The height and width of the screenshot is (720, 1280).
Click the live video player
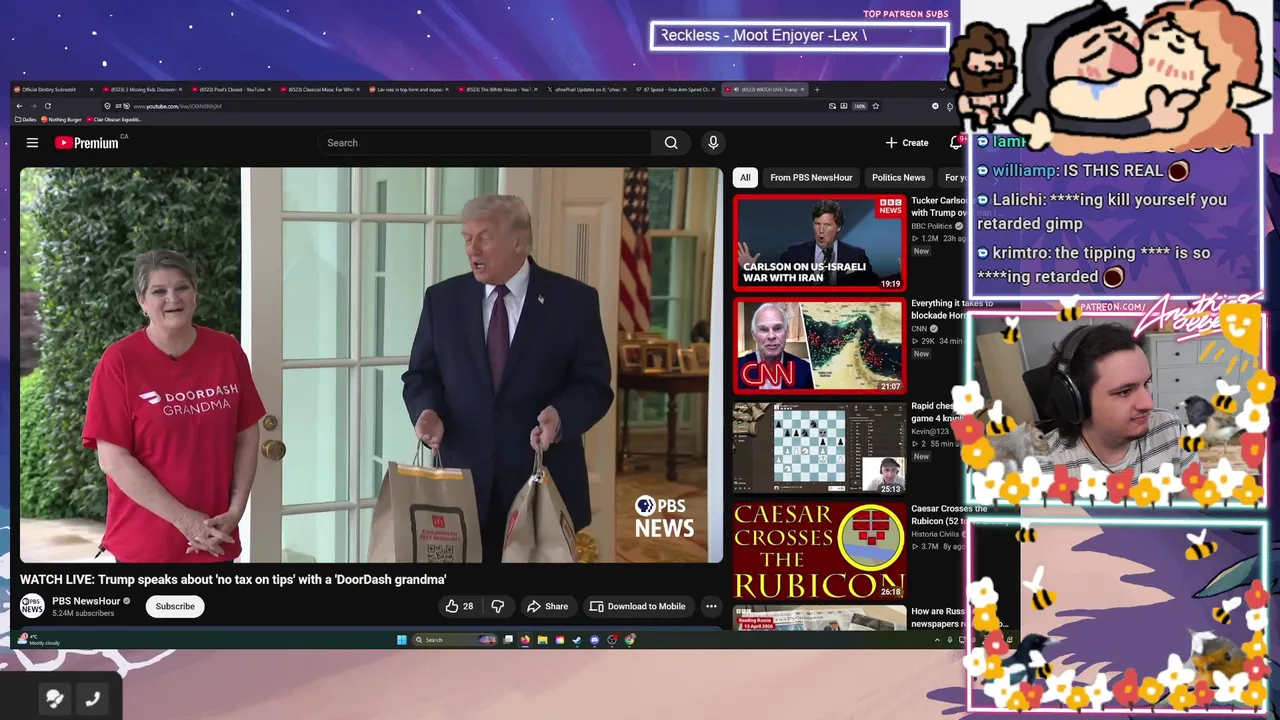[x=371, y=365]
